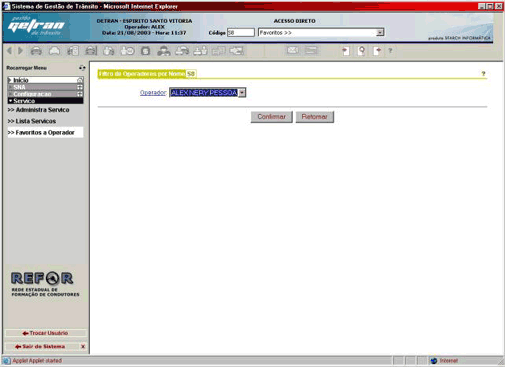The width and height of the screenshot is (505, 367).
Task: Click the two-people users toolbar icon
Action: point(164,51)
